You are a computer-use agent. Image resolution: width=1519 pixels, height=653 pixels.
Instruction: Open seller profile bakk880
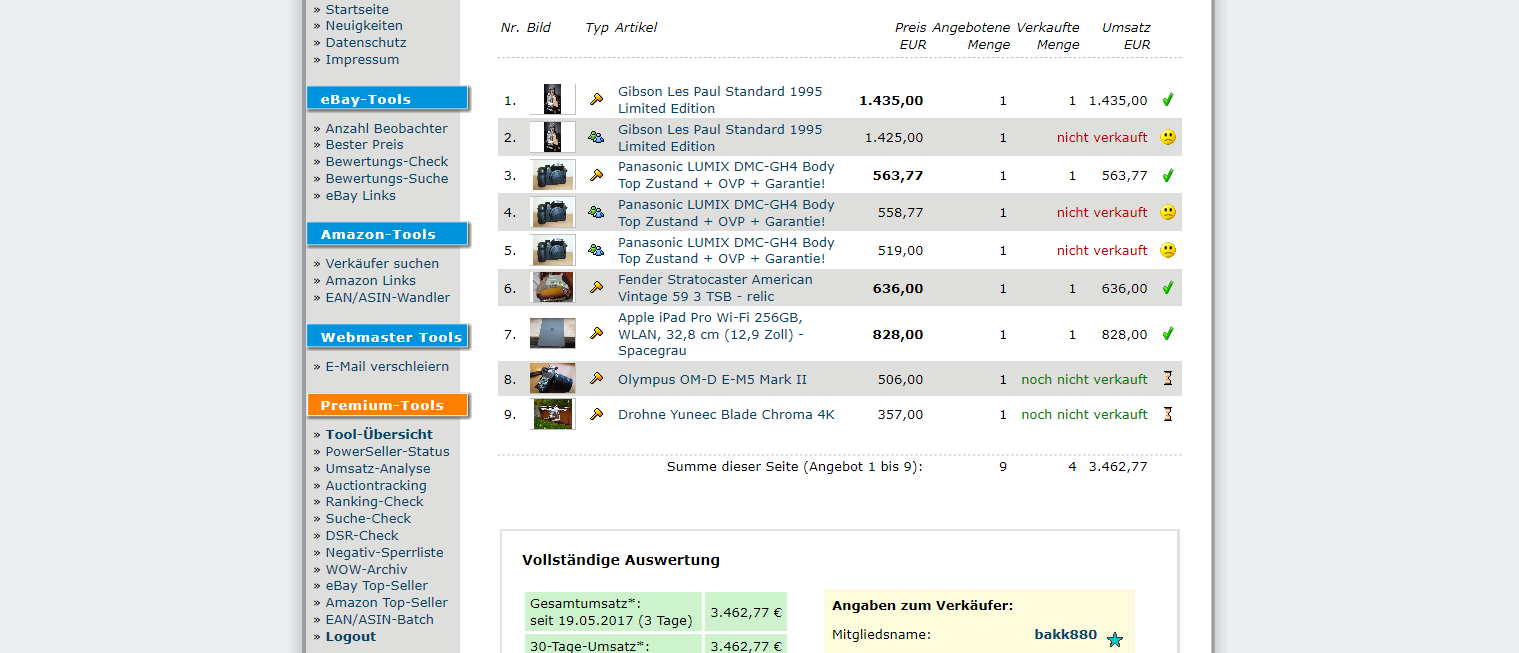1066,635
